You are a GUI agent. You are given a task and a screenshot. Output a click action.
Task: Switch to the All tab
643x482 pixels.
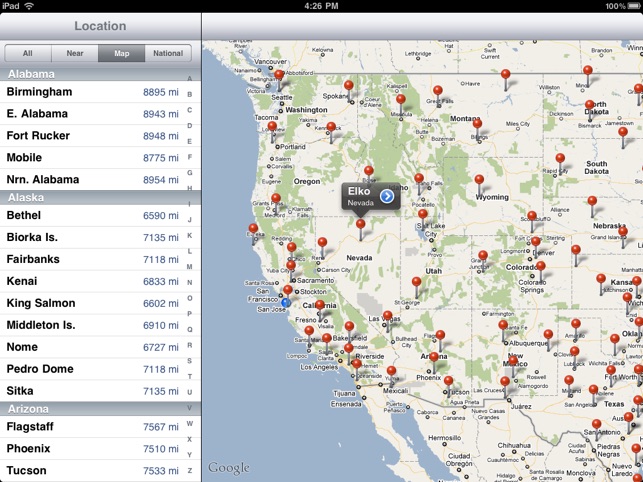(x=28, y=53)
